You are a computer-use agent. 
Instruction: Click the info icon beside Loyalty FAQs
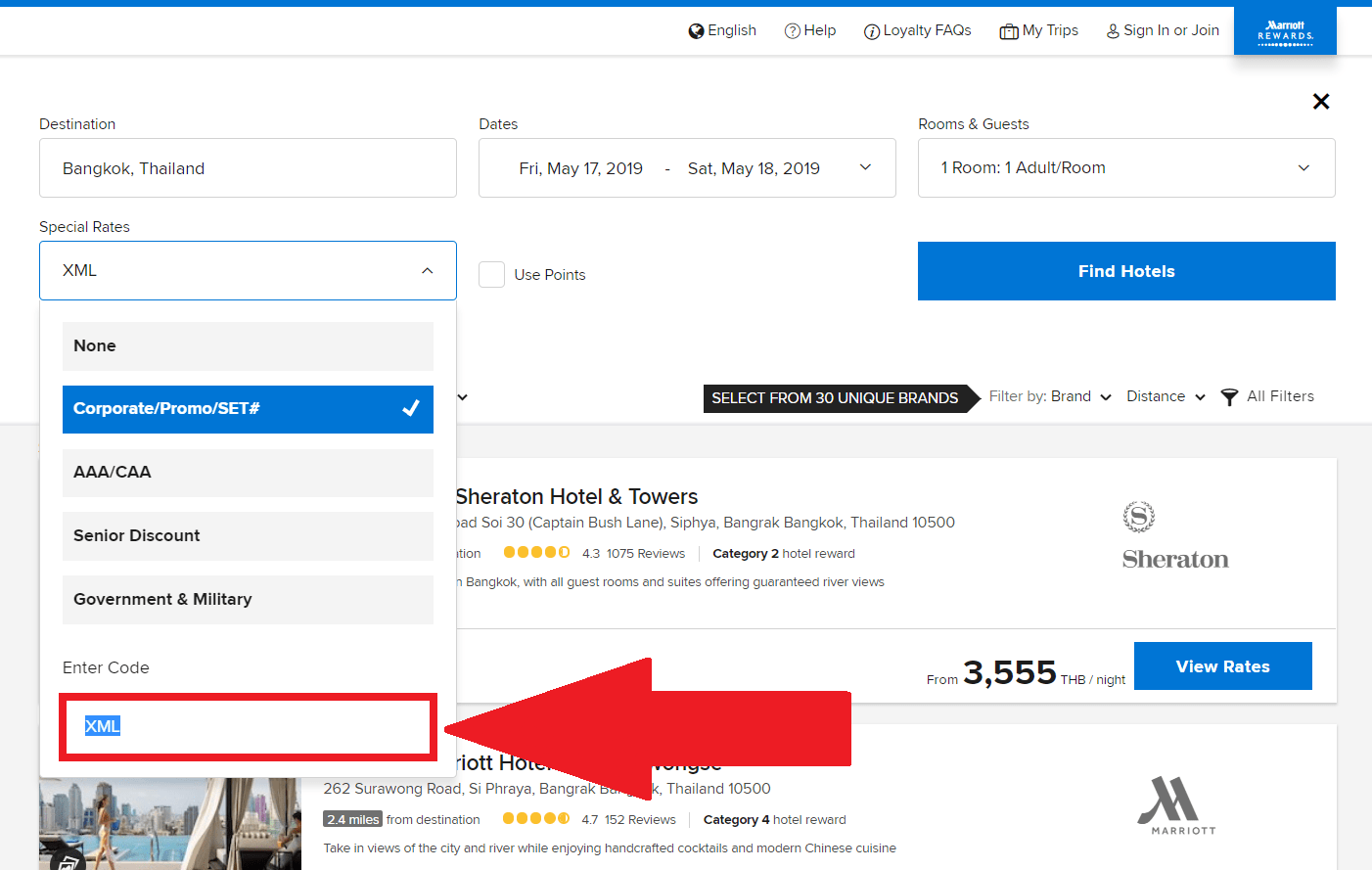[872, 32]
